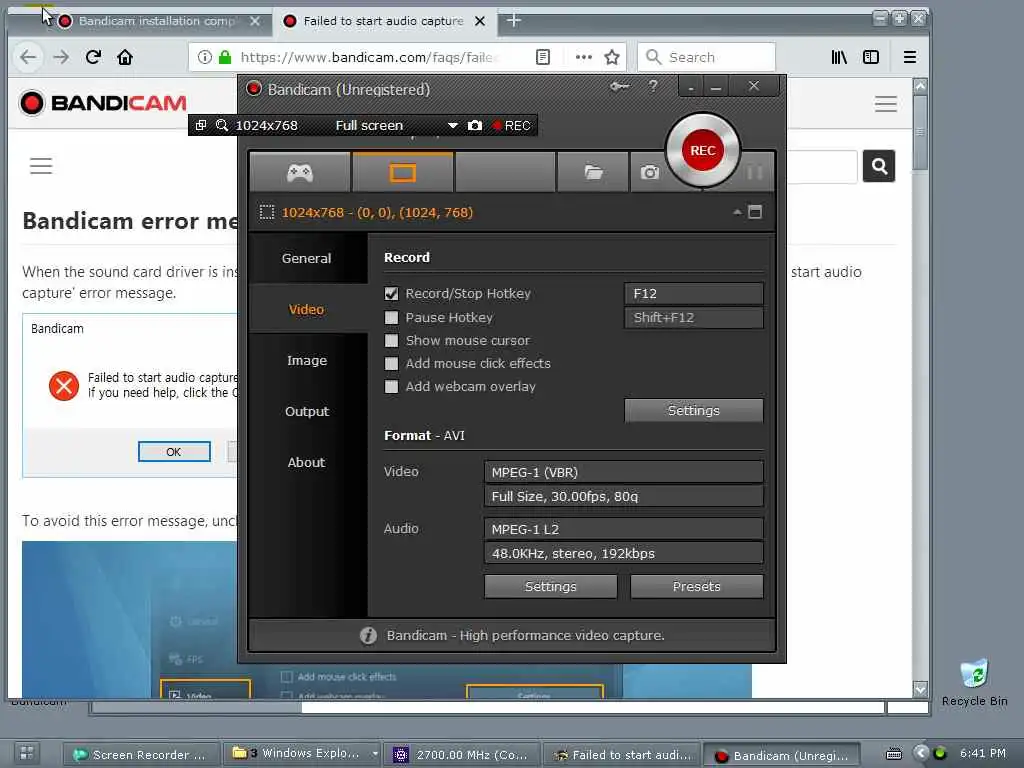Click the browser vertical scrollbar thumb
The width and height of the screenshot is (1024, 768).
920,133
